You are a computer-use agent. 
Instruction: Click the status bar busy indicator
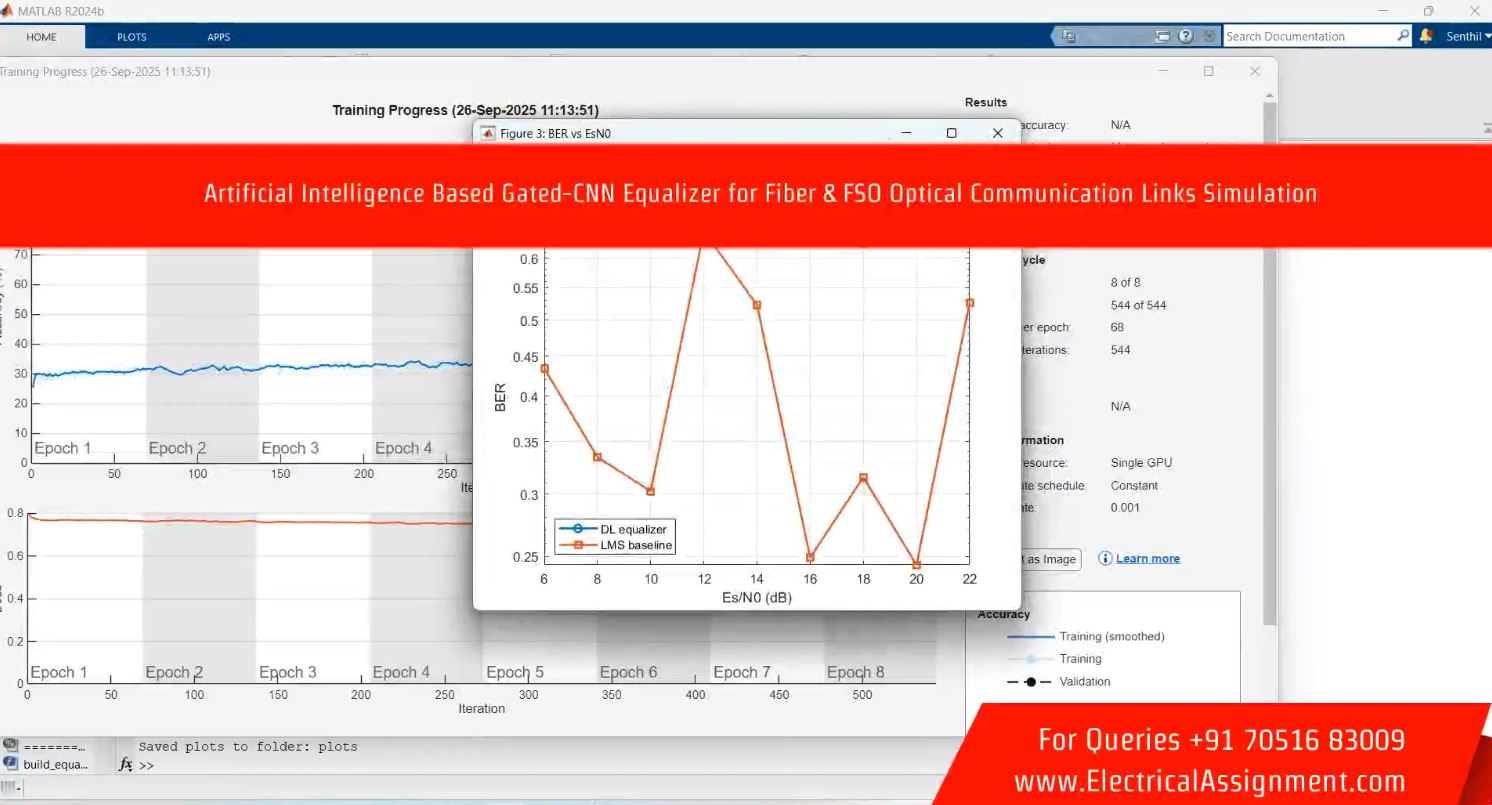point(10,788)
